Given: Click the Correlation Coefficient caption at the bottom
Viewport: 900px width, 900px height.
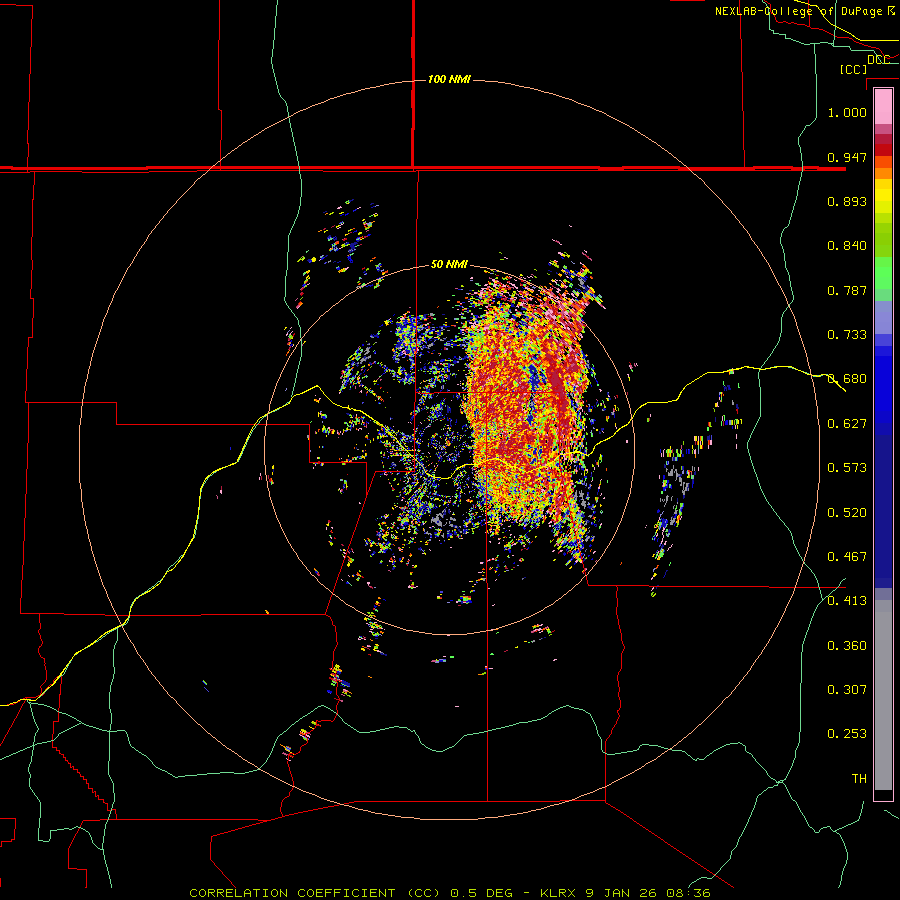Looking at the screenshot, I should [x=449, y=893].
